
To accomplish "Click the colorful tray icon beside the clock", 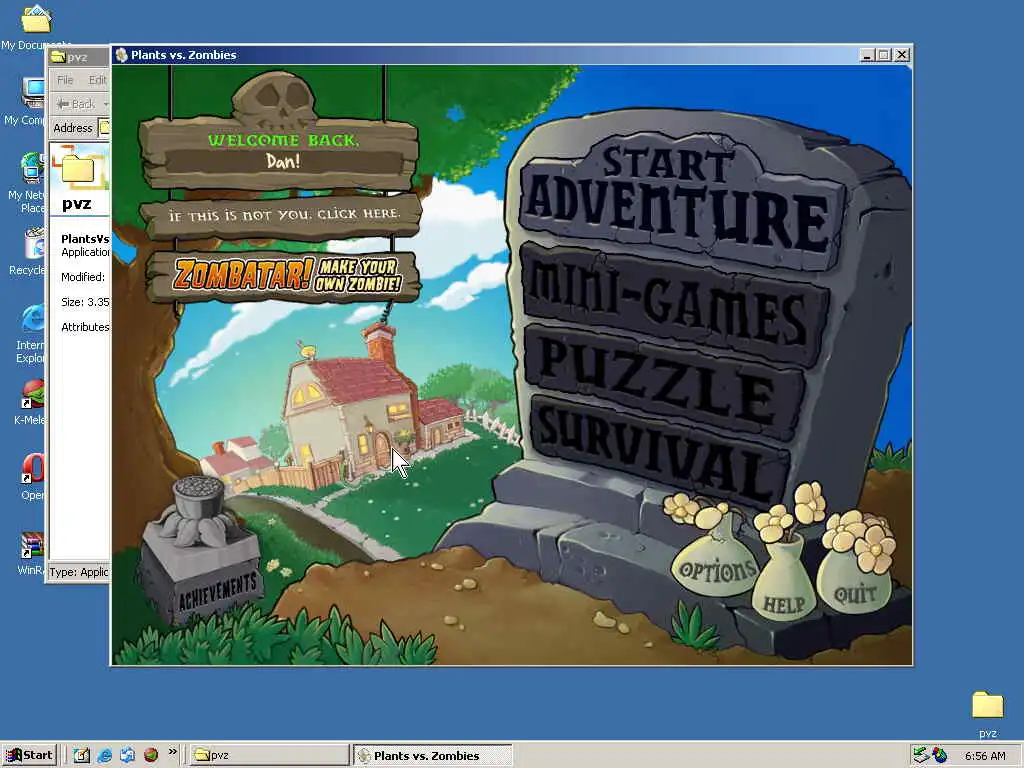I will [940, 755].
